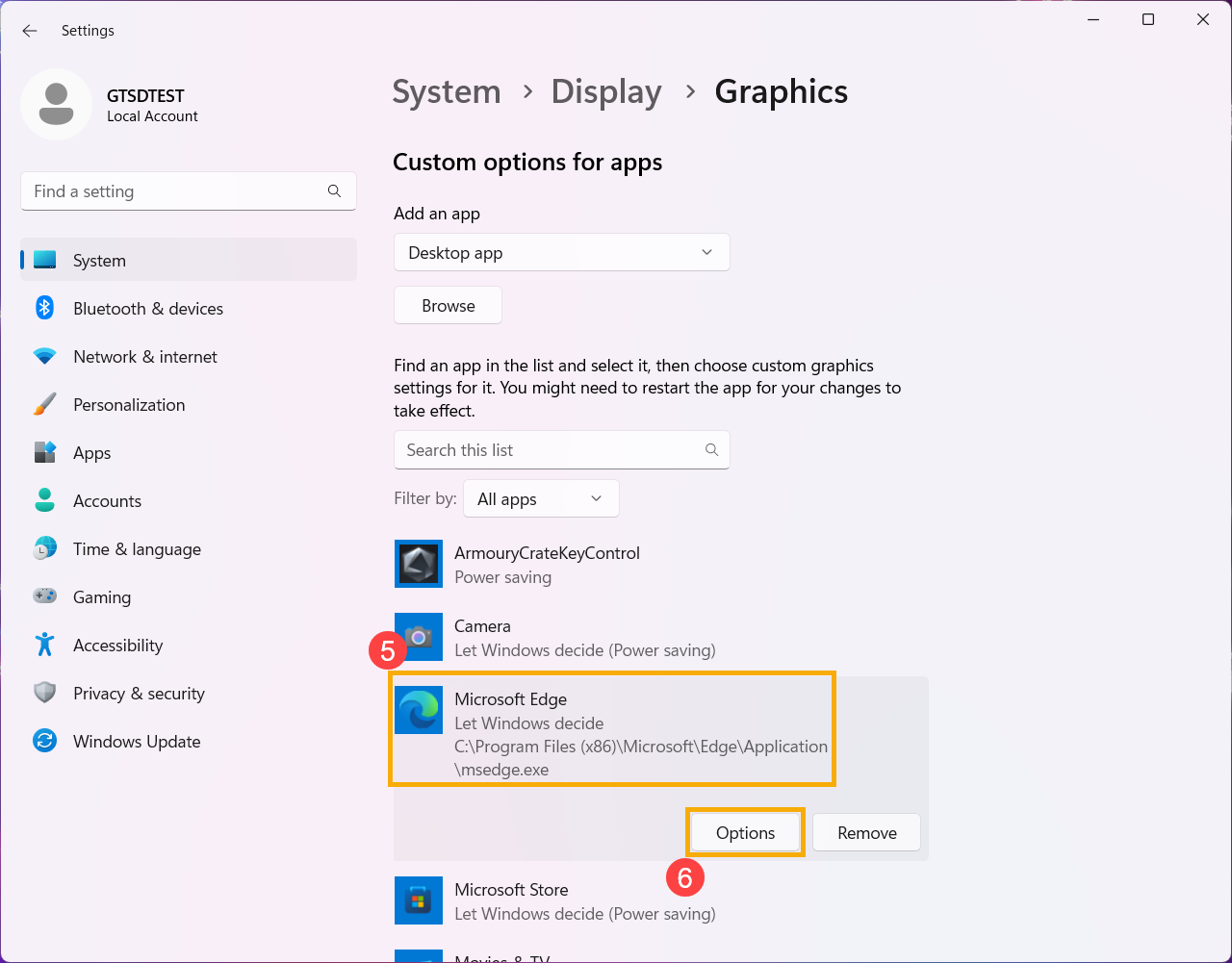The image size is (1232, 963).
Task: Click the back arrow icon in Settings
Action: (x=30, y=31)
